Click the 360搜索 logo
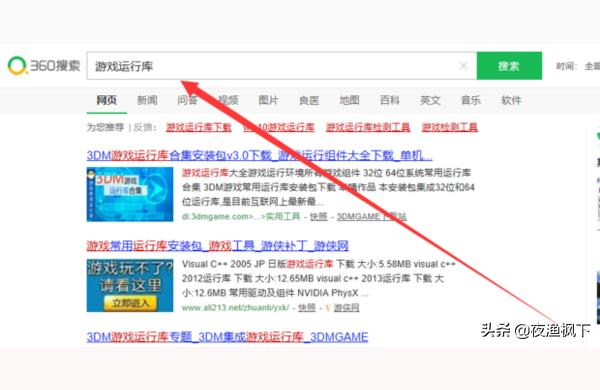 tap(44, 66)
